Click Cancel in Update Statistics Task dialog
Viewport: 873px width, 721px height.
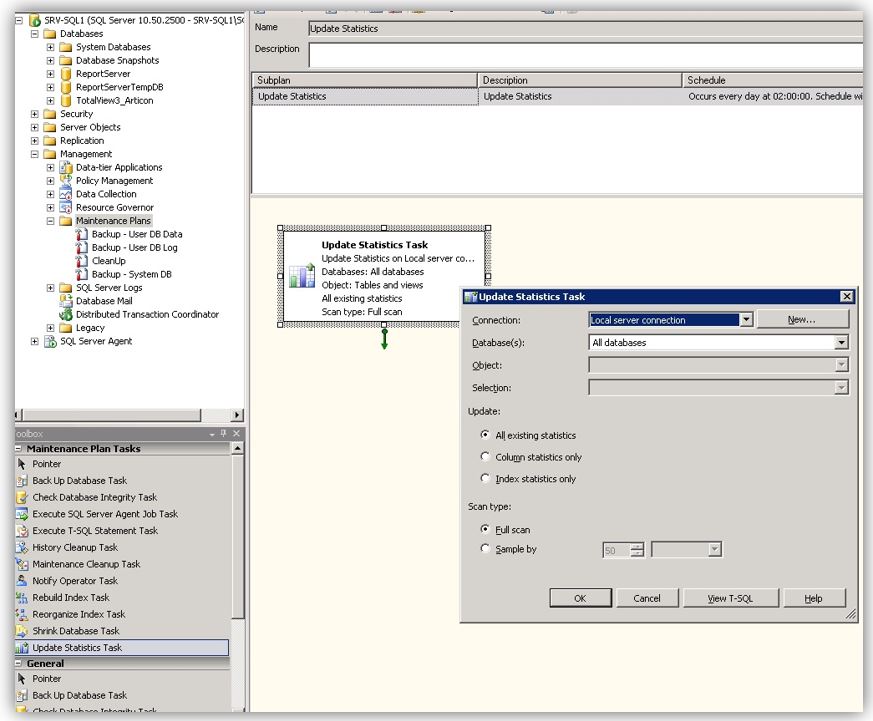647,599
